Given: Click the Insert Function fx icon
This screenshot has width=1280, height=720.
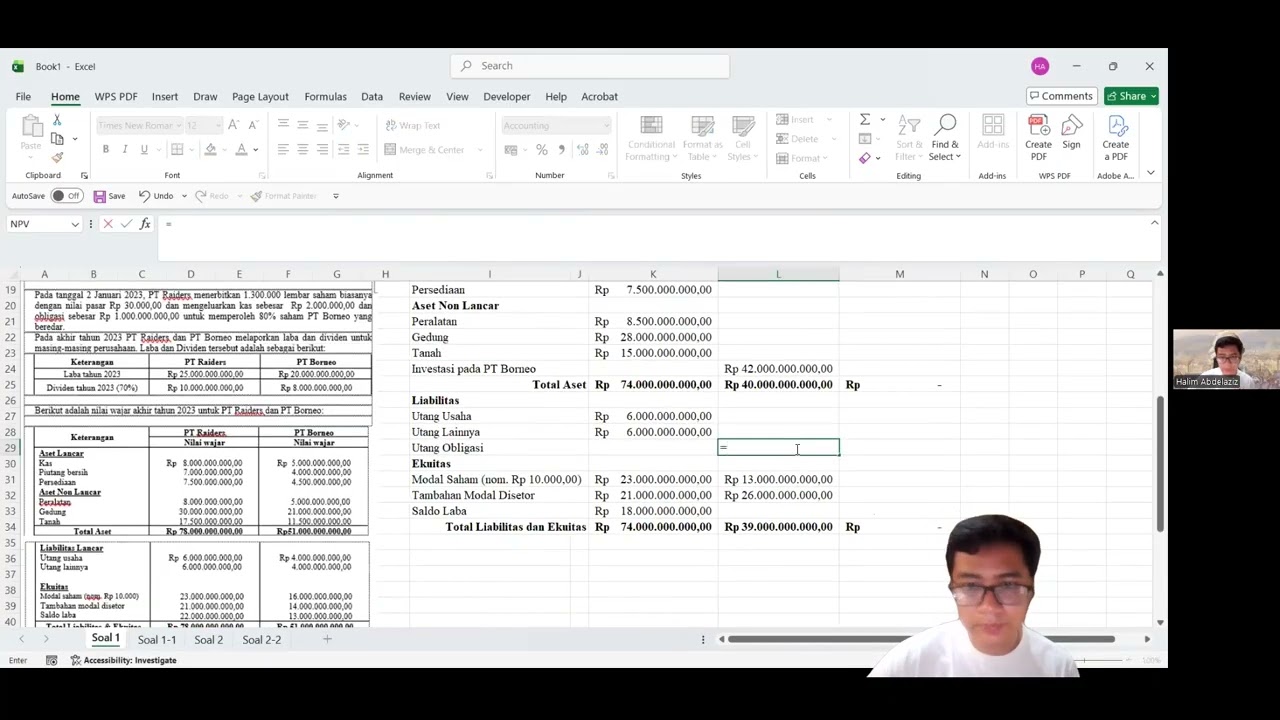Looking at the screenshot, I should tap(145, 224).
